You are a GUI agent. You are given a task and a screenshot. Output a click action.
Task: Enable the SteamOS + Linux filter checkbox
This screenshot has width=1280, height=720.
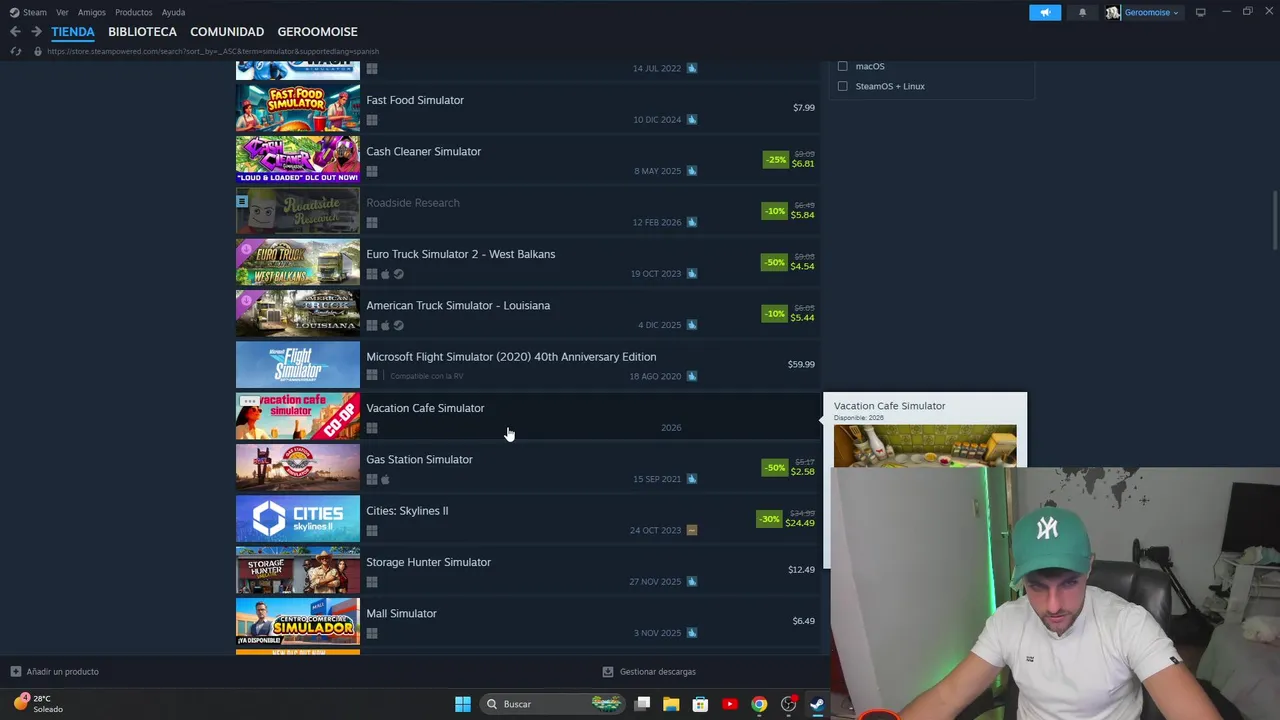pos(842,86)
